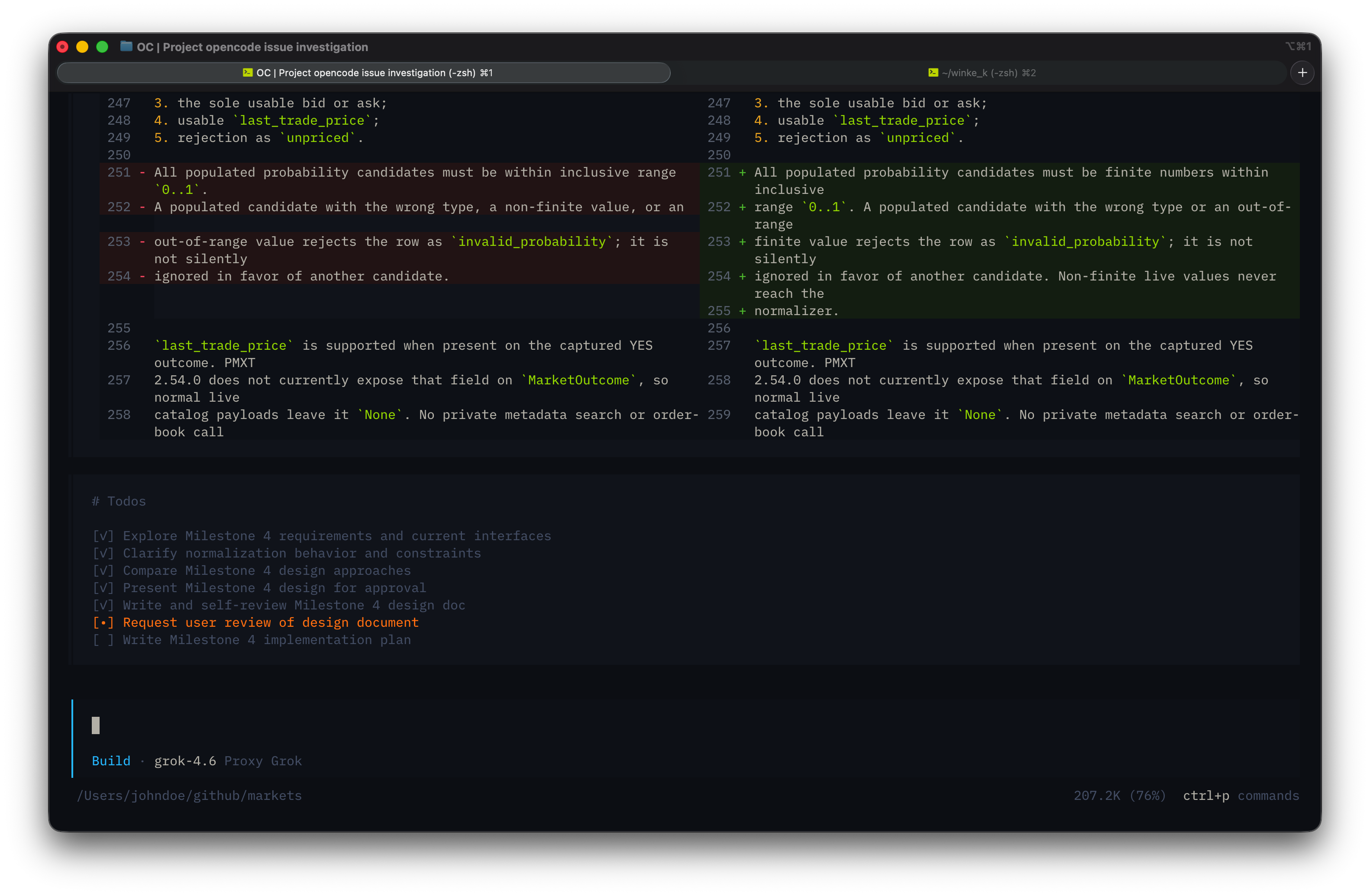Viewport: 1370px width, 896px height.
Task: Click the terminal icon on the ~/winke_k tab
Action: [x=933, y=73]
